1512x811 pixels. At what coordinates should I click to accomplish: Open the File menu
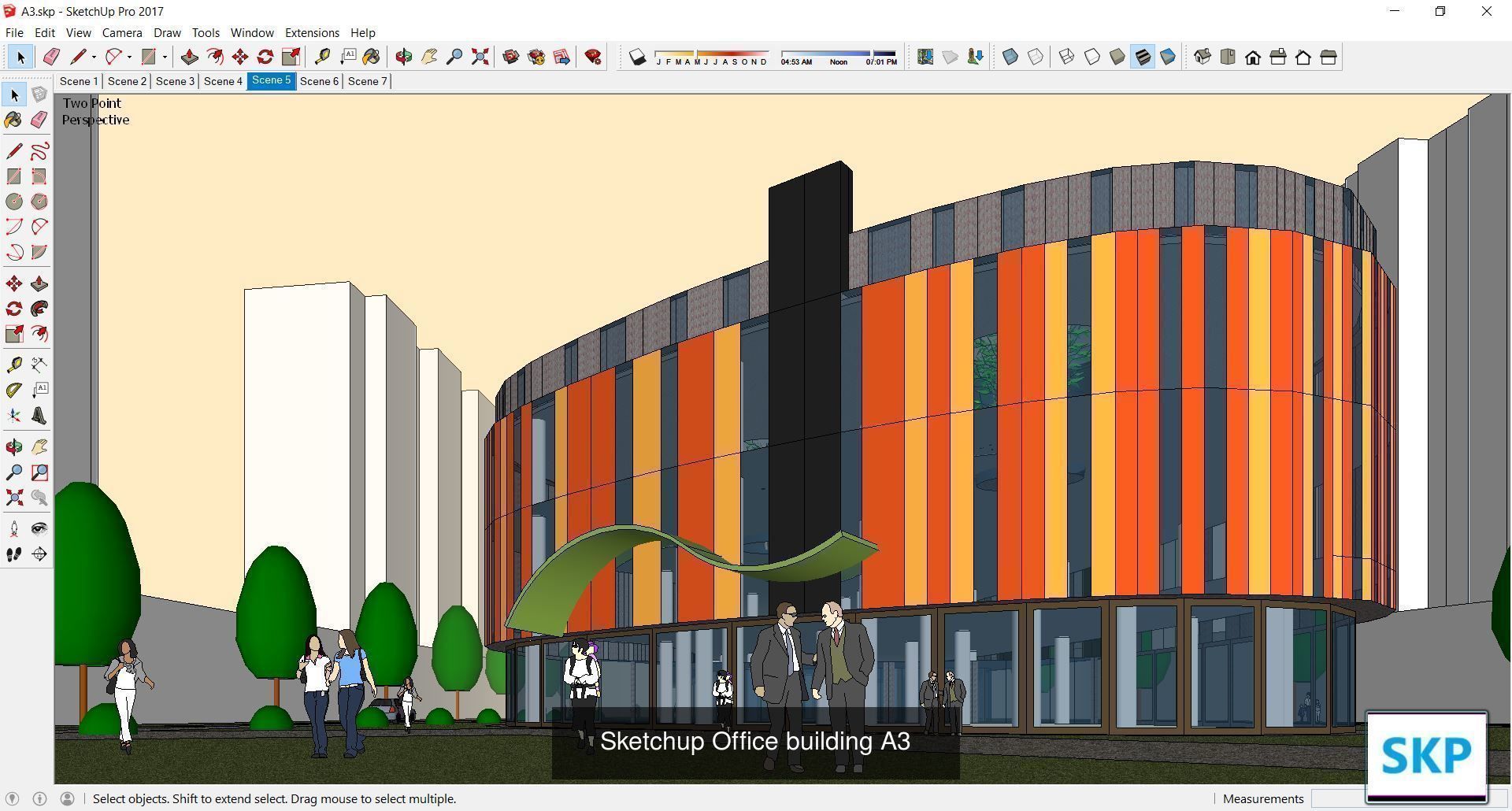14,32
